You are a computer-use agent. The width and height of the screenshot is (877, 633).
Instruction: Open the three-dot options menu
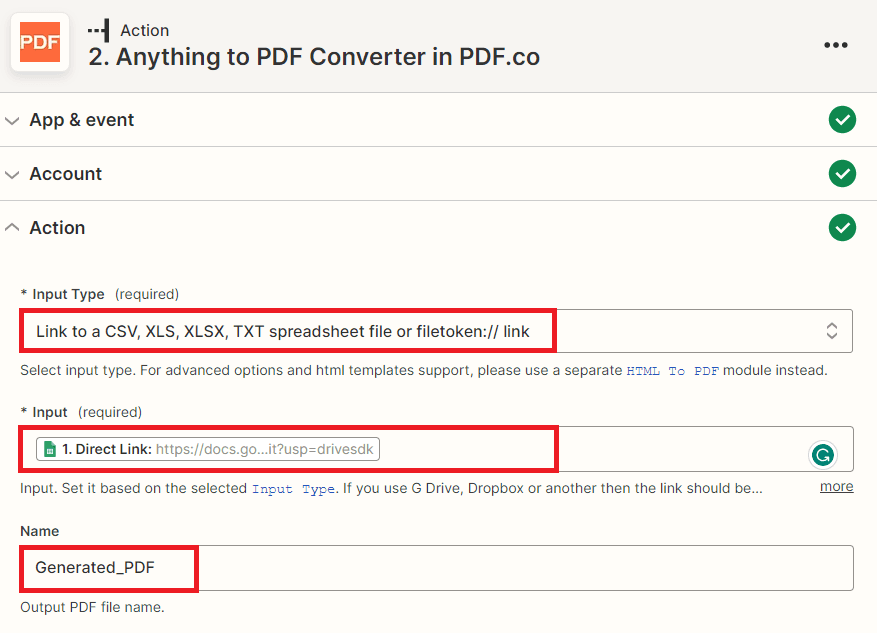point(835,44)
